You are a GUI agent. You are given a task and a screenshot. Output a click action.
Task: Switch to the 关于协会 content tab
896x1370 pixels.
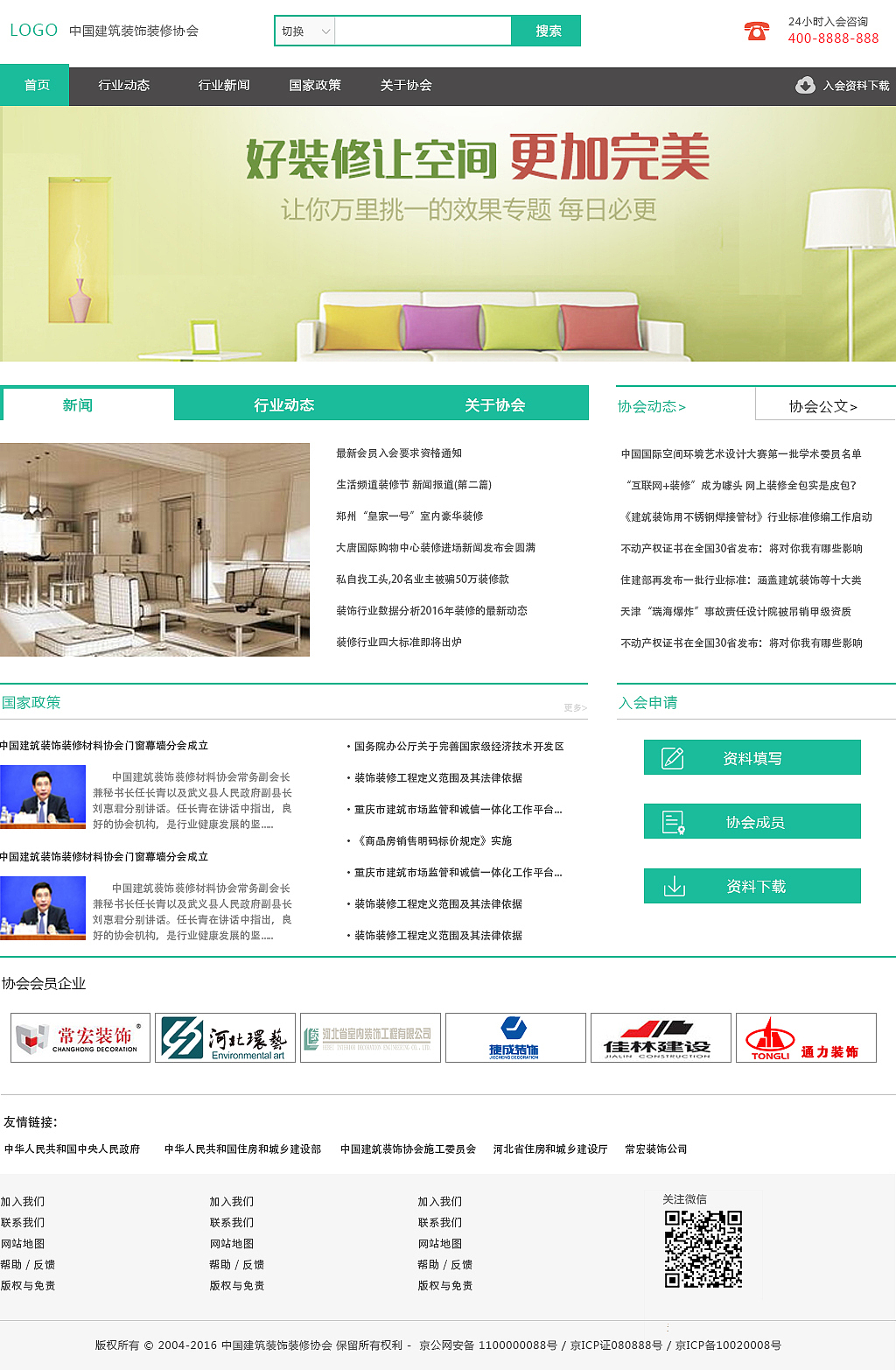(x=494, y=404)
